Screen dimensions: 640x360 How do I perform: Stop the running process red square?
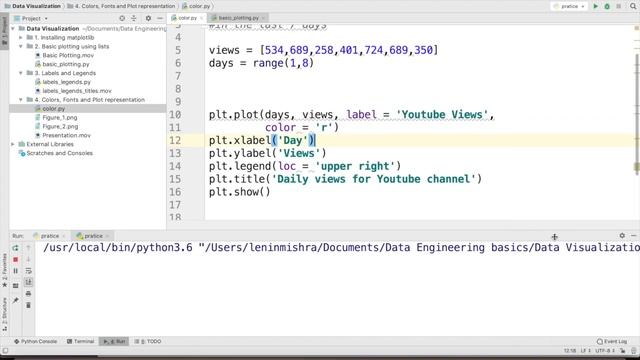(x=16, y=259)
